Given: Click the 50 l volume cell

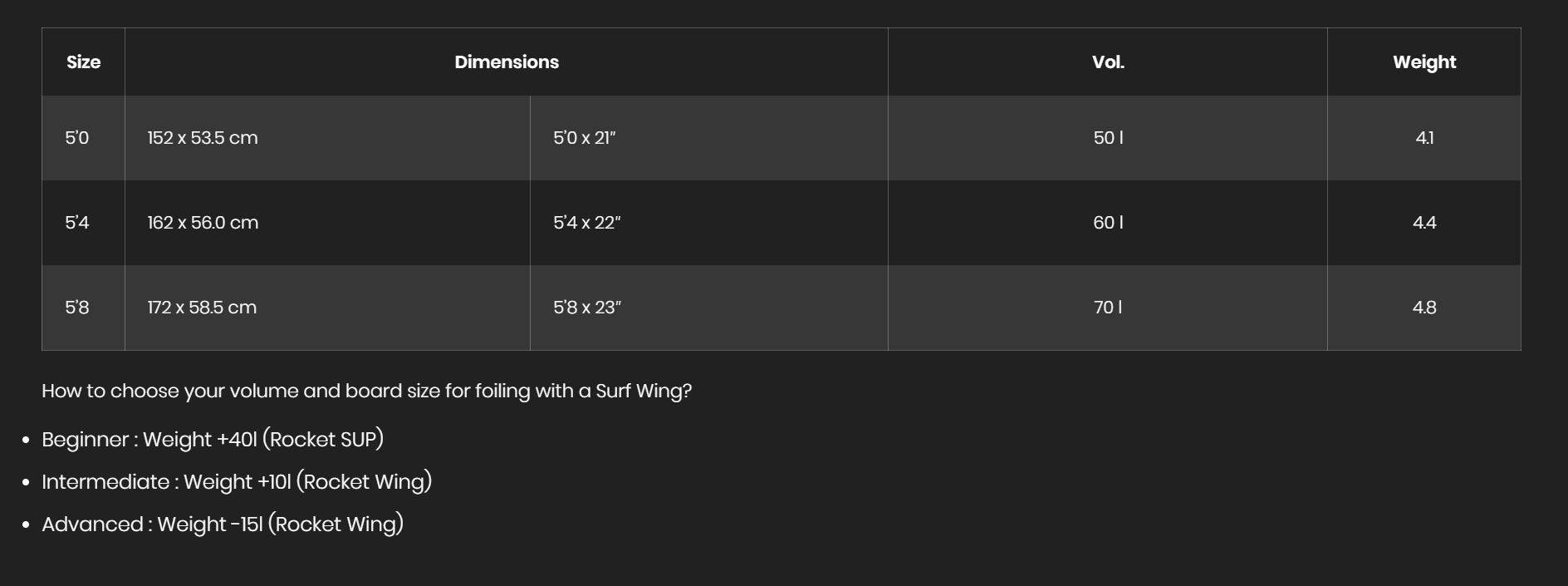Looking at the screenshot, I should coord(1108,138).
